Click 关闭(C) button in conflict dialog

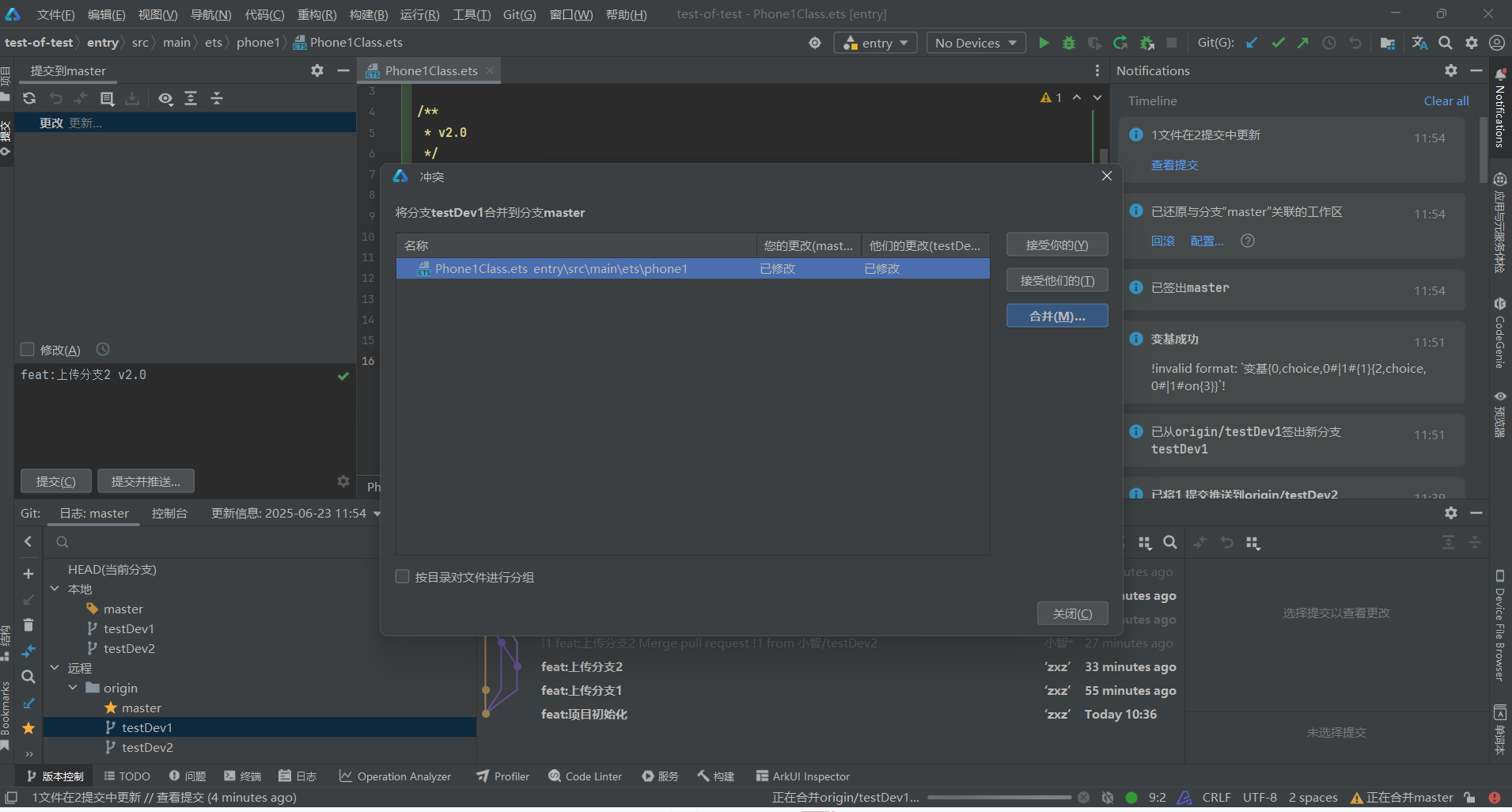tap(1072, 613)
